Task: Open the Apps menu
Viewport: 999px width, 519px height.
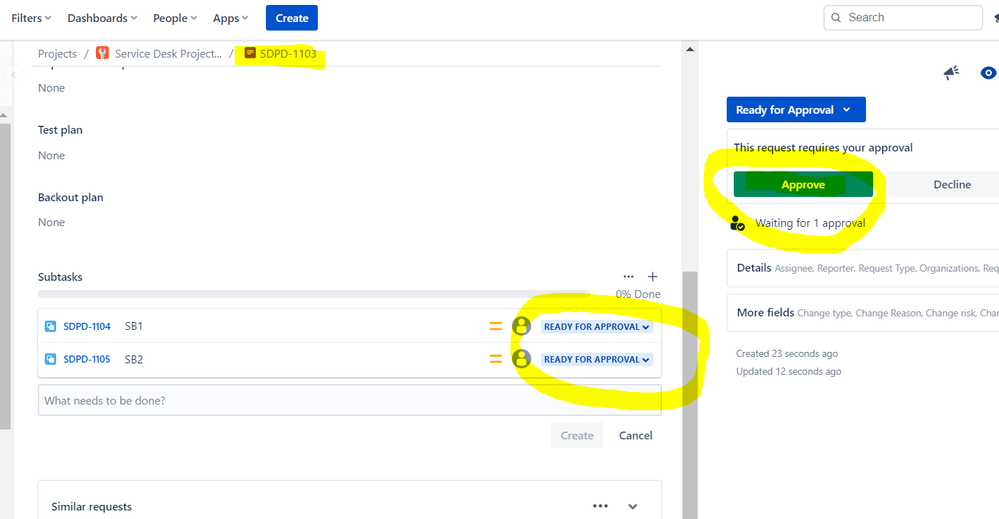Action: pyautogui.click(x=230, y=18)
